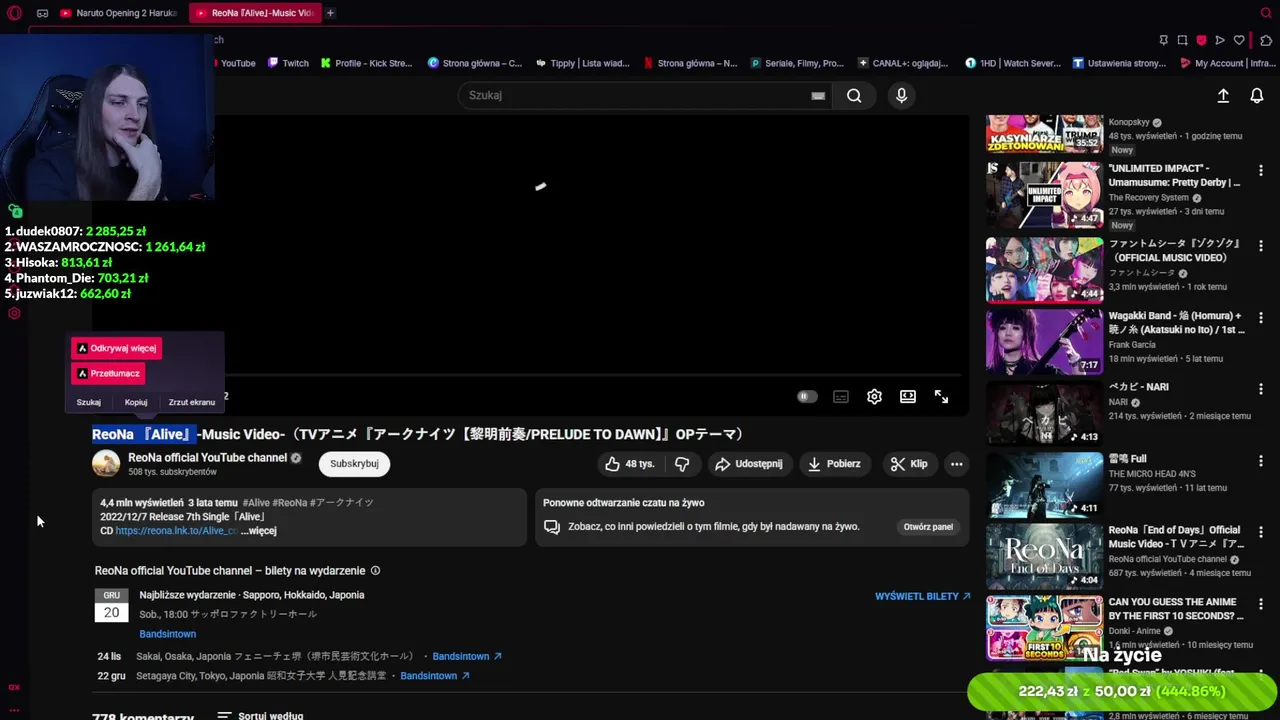Open YouTube notifications bell
The image size is (1280, 720).
tap(1257, 96)
